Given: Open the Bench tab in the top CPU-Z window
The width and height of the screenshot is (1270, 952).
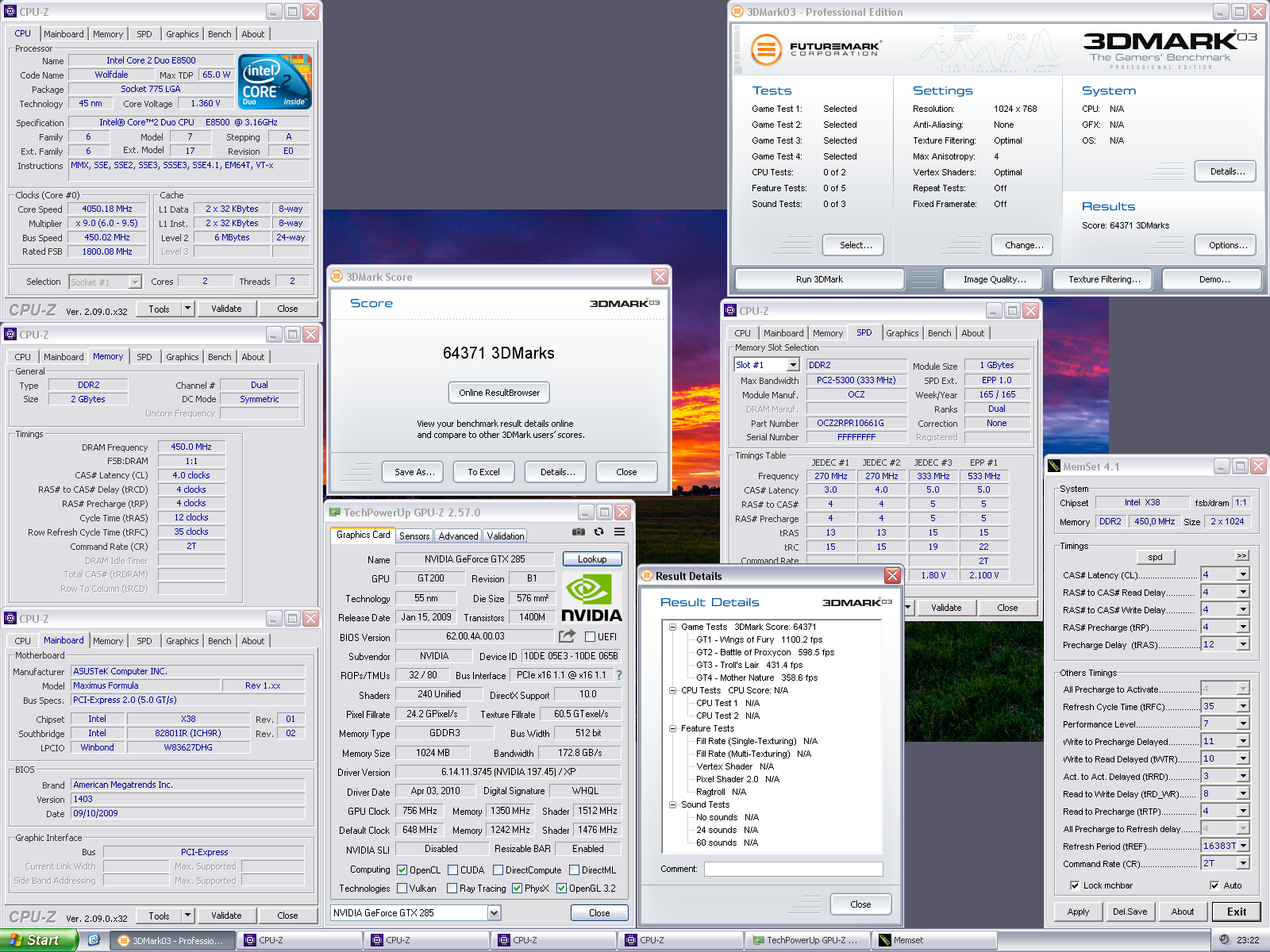Looking at the screenshot, I should pos(219,34).
